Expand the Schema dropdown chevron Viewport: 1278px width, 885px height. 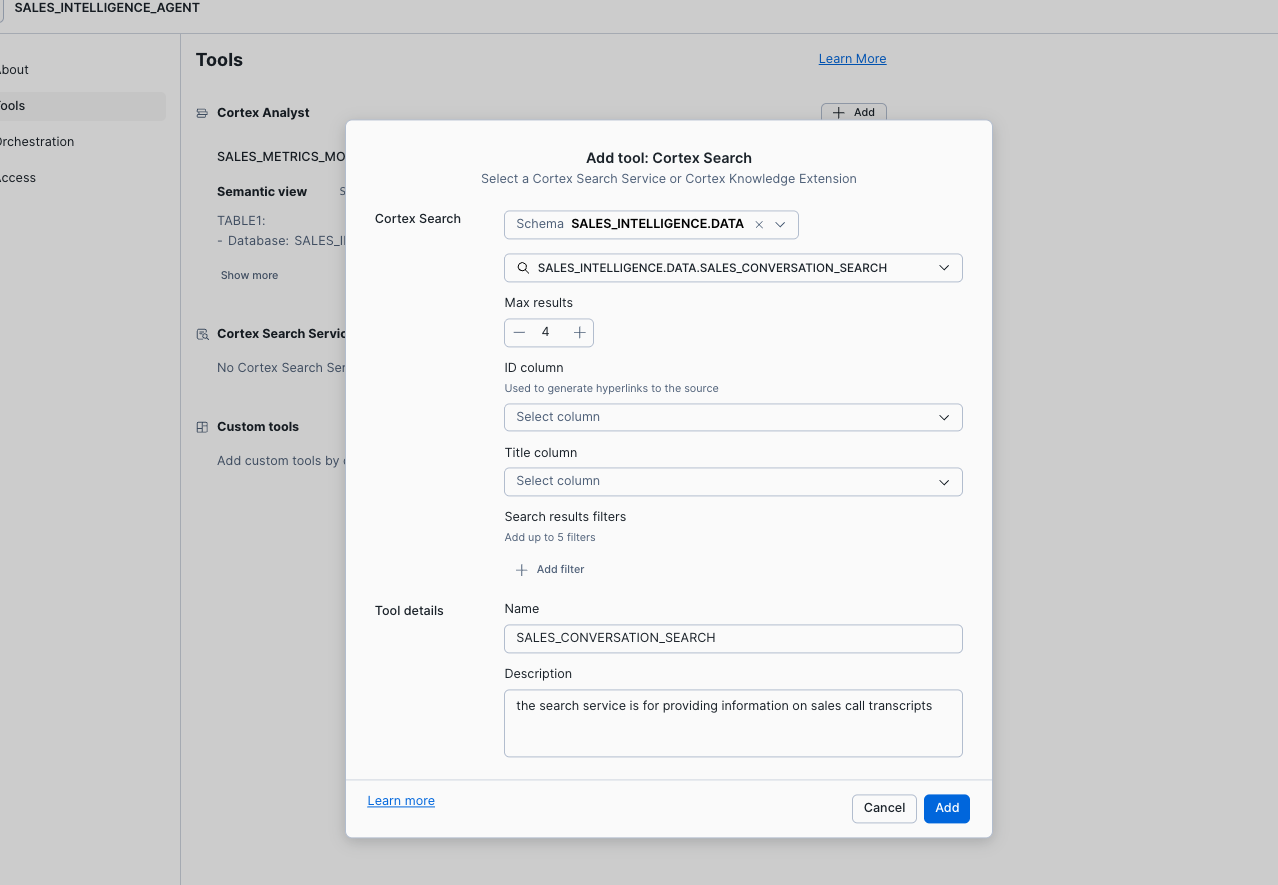tap(781, 225)
